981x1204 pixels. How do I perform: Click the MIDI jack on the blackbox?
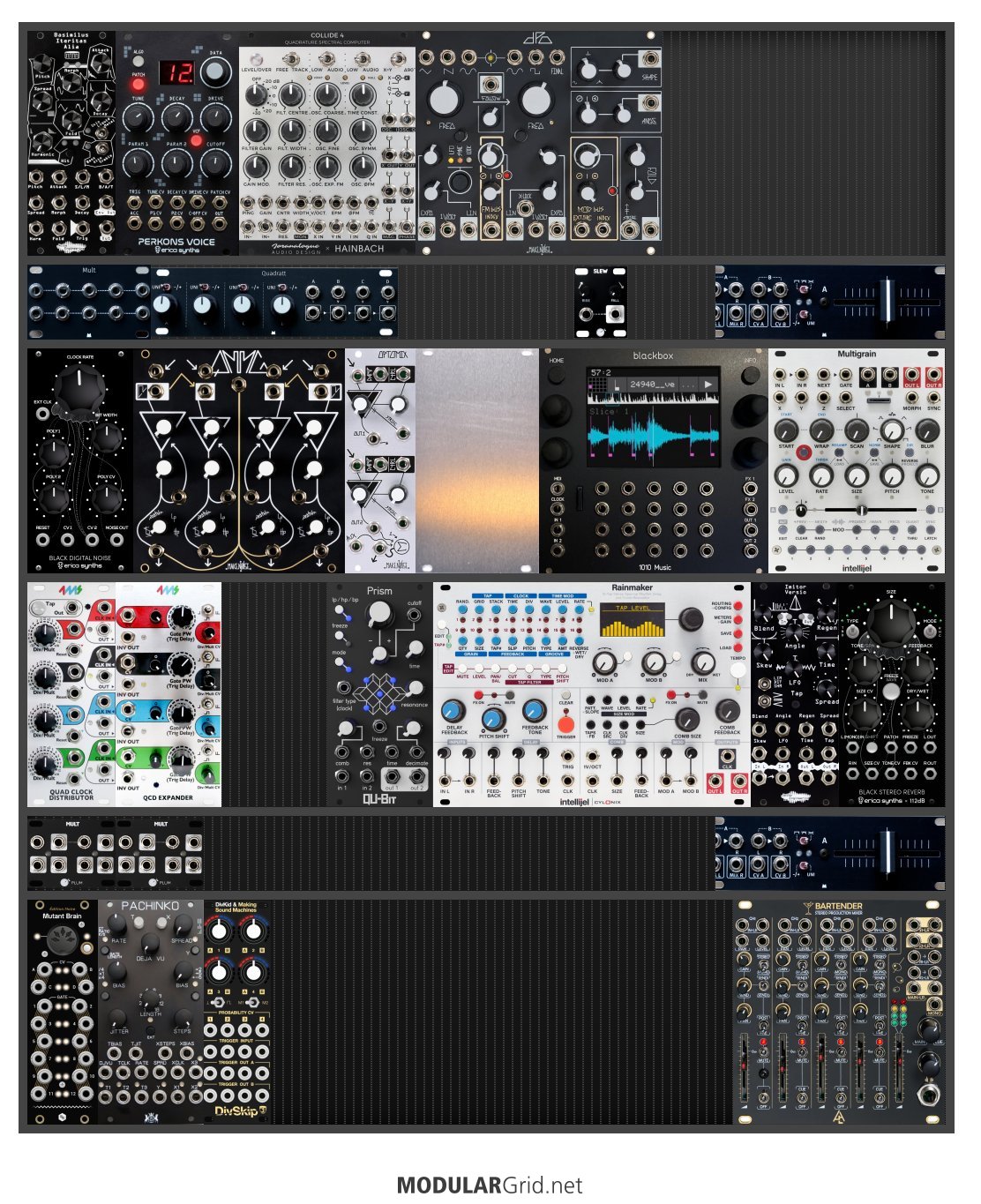click(x=558, y=490)
